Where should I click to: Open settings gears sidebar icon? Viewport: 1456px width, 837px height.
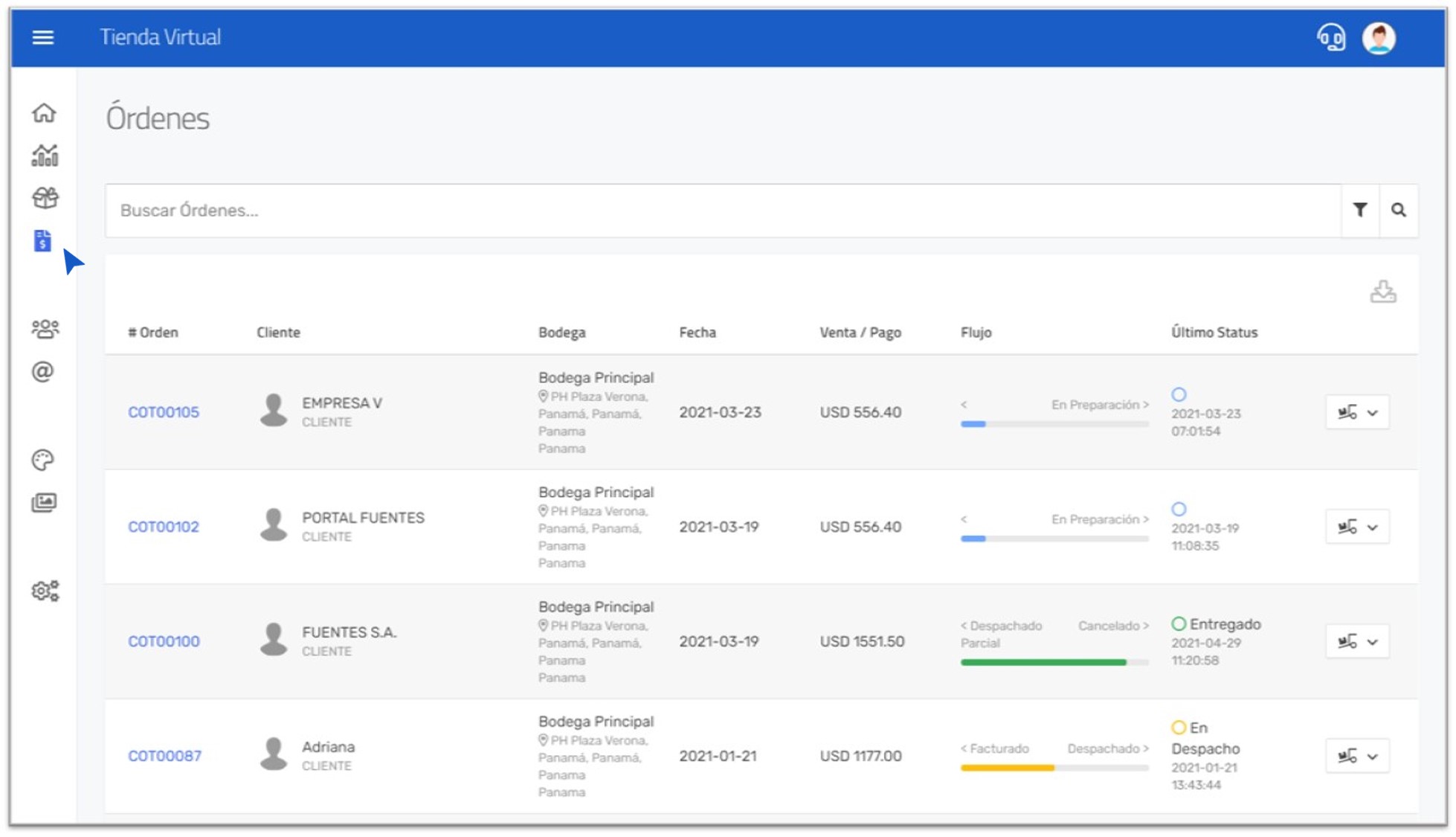(x=45, y=591)
